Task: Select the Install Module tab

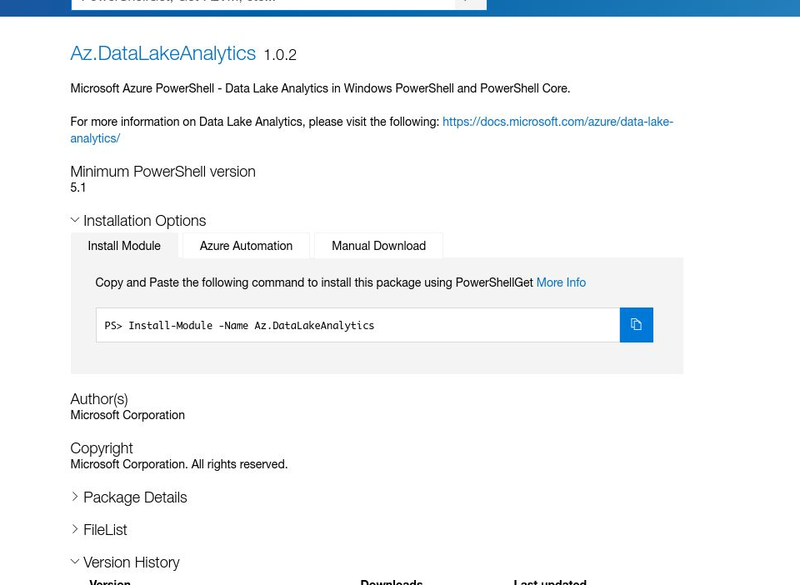Action: coord(124,246)
